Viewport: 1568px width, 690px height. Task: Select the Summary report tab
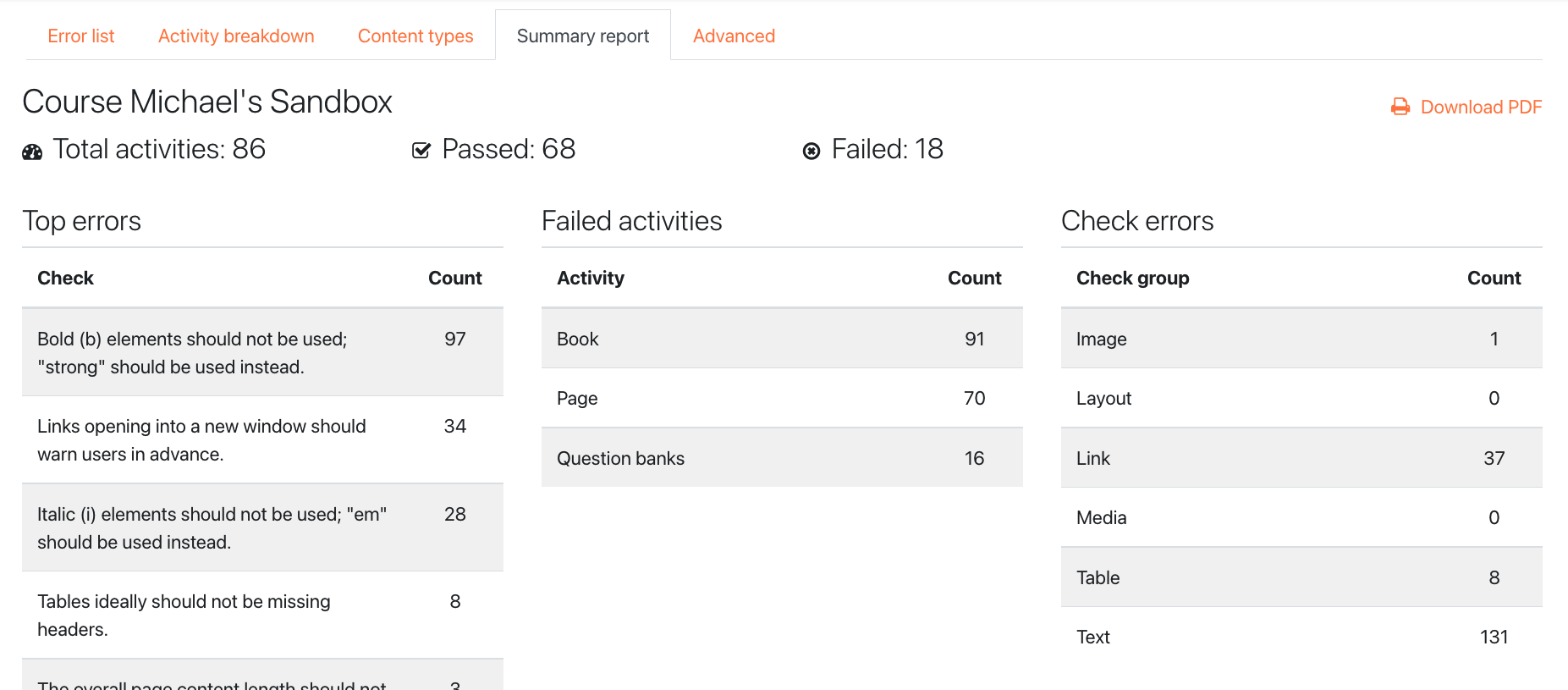583,36
